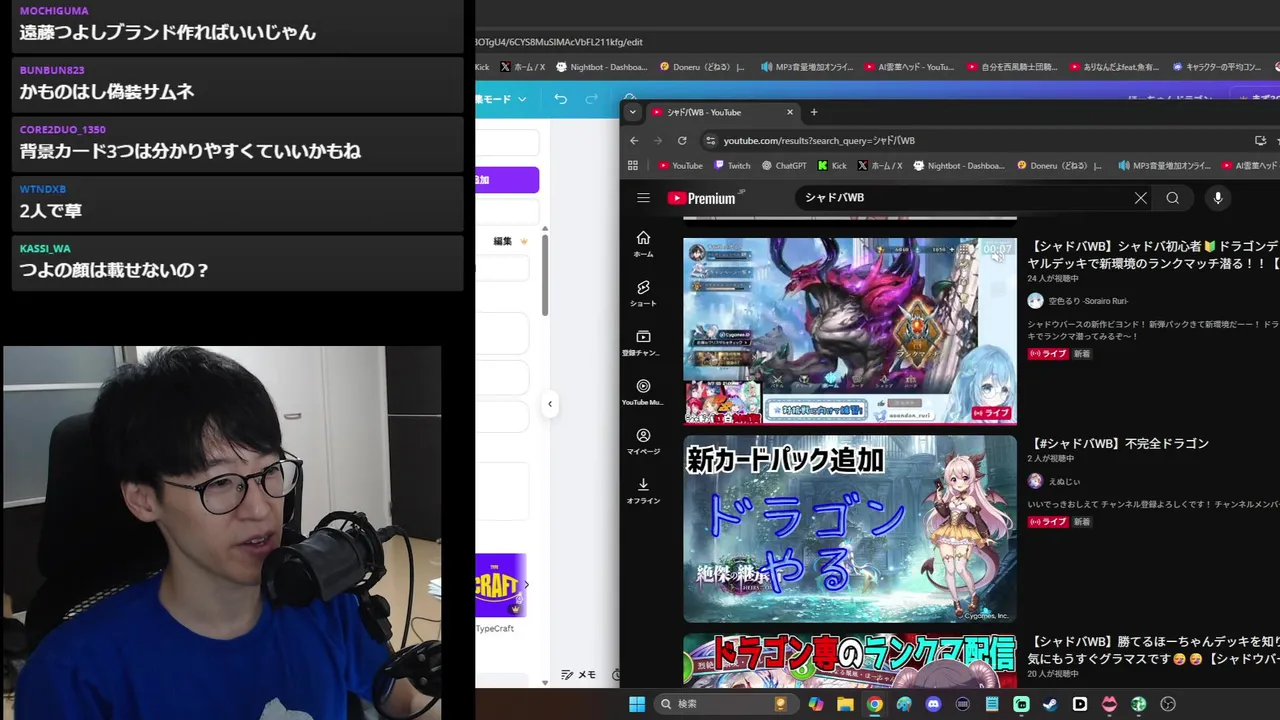Reload the YouTube results page

pos(682,141)
